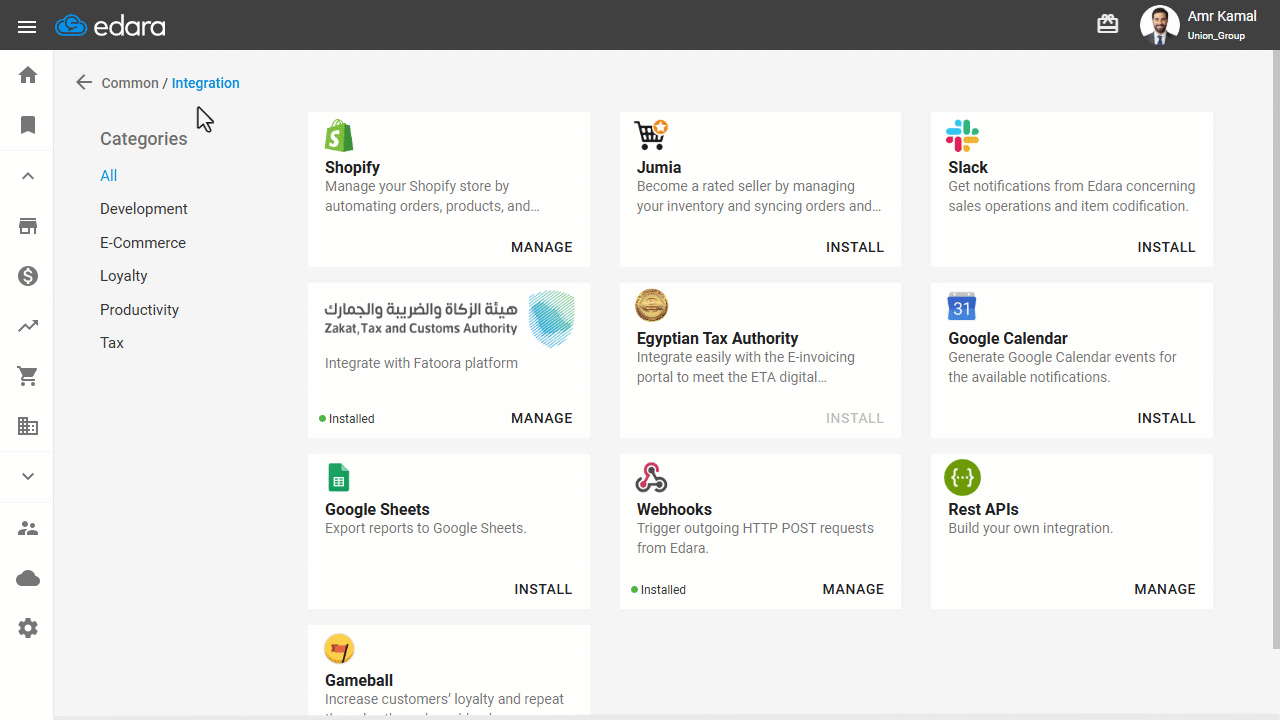Image resolution: width=1280 pixels, height=720 pixels.
Task: Open bookmarks icon in sidebar
Action: click(x=28, y=125)
